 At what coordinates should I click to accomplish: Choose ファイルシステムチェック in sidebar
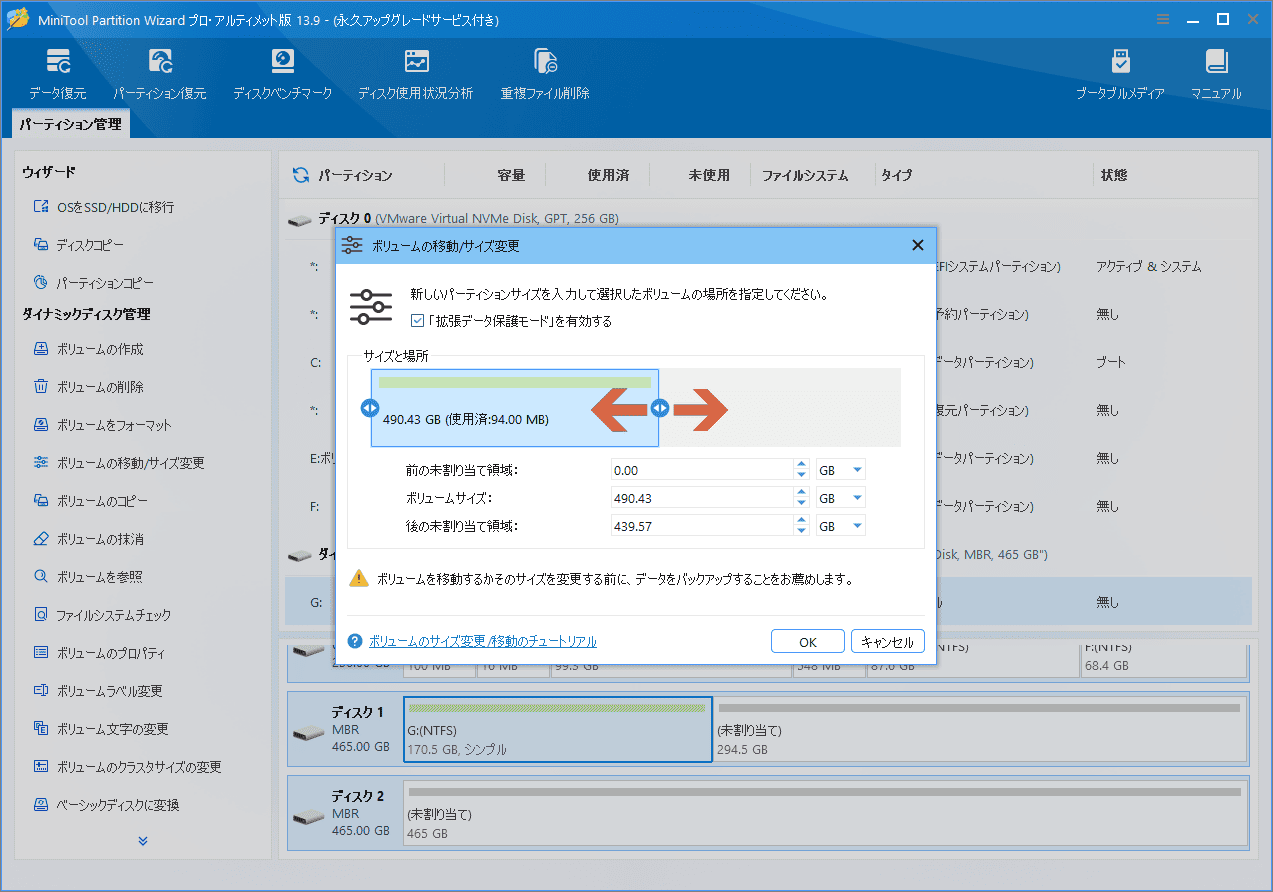pyautogui.click(x=102, y=615)
